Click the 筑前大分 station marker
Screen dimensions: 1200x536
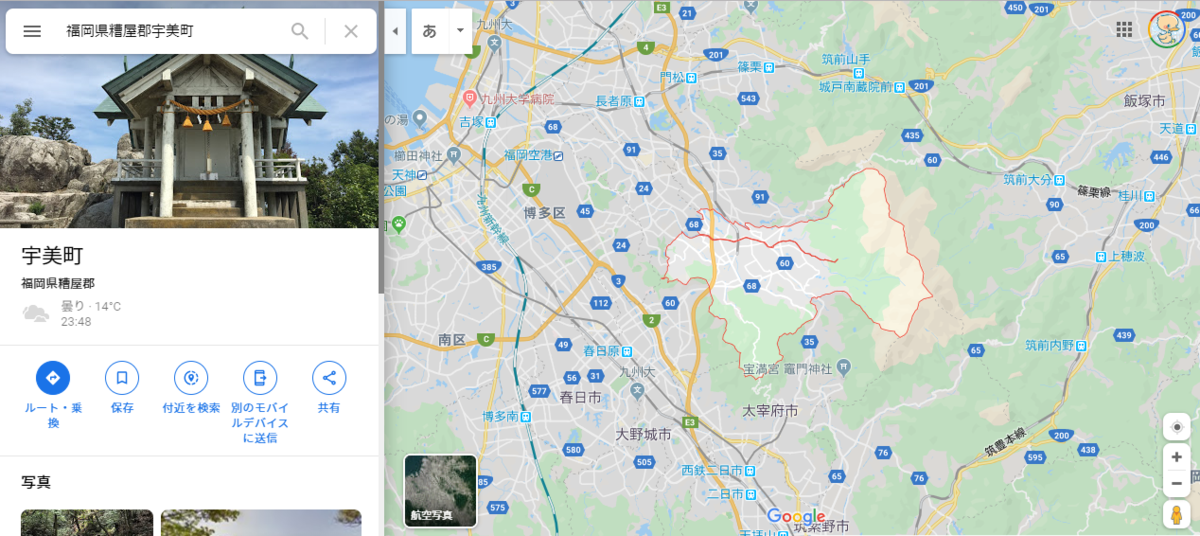[1060, 180]
